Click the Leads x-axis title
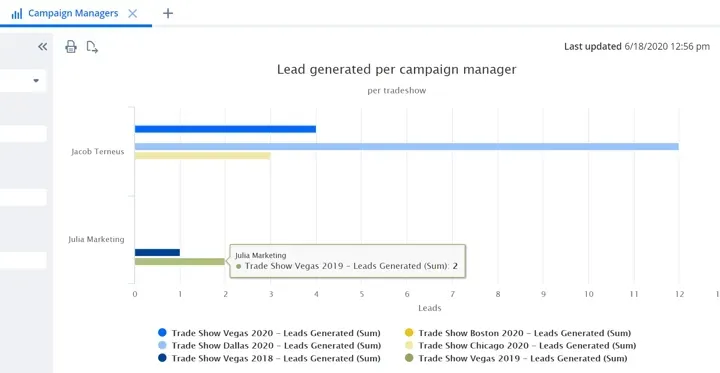The height and width of the screenshot is (373, 720). coord(430,308)
